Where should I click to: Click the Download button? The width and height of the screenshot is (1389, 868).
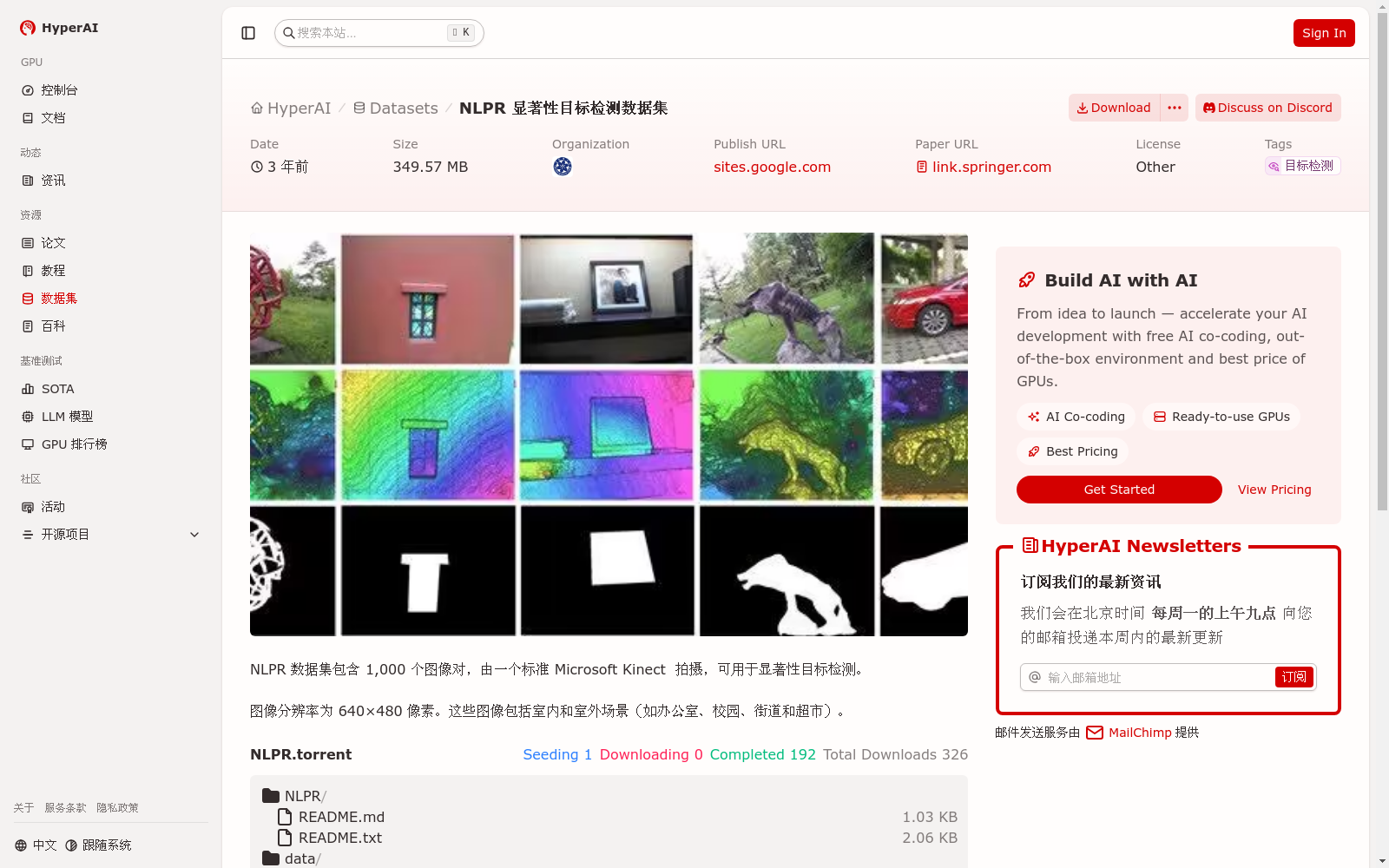pyautogui.click(x=1114, y=108)
